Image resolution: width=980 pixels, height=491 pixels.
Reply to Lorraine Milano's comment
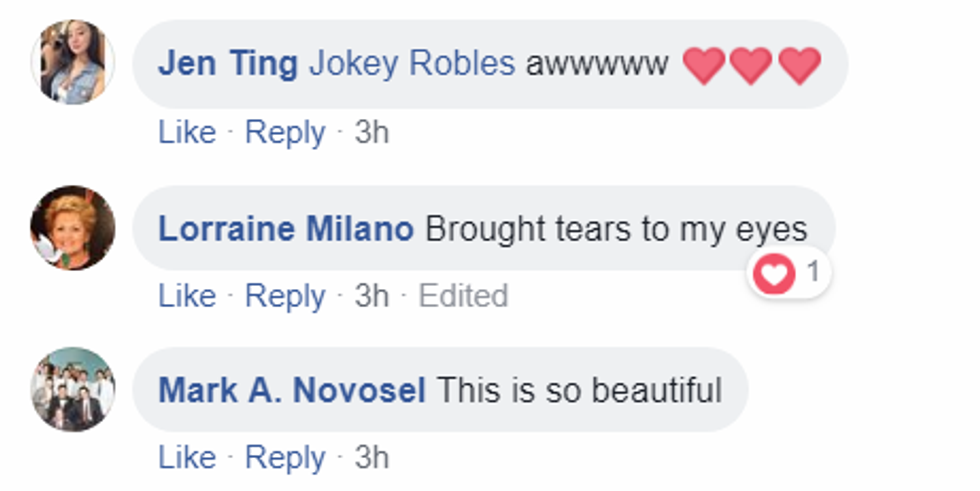[285, 296]
